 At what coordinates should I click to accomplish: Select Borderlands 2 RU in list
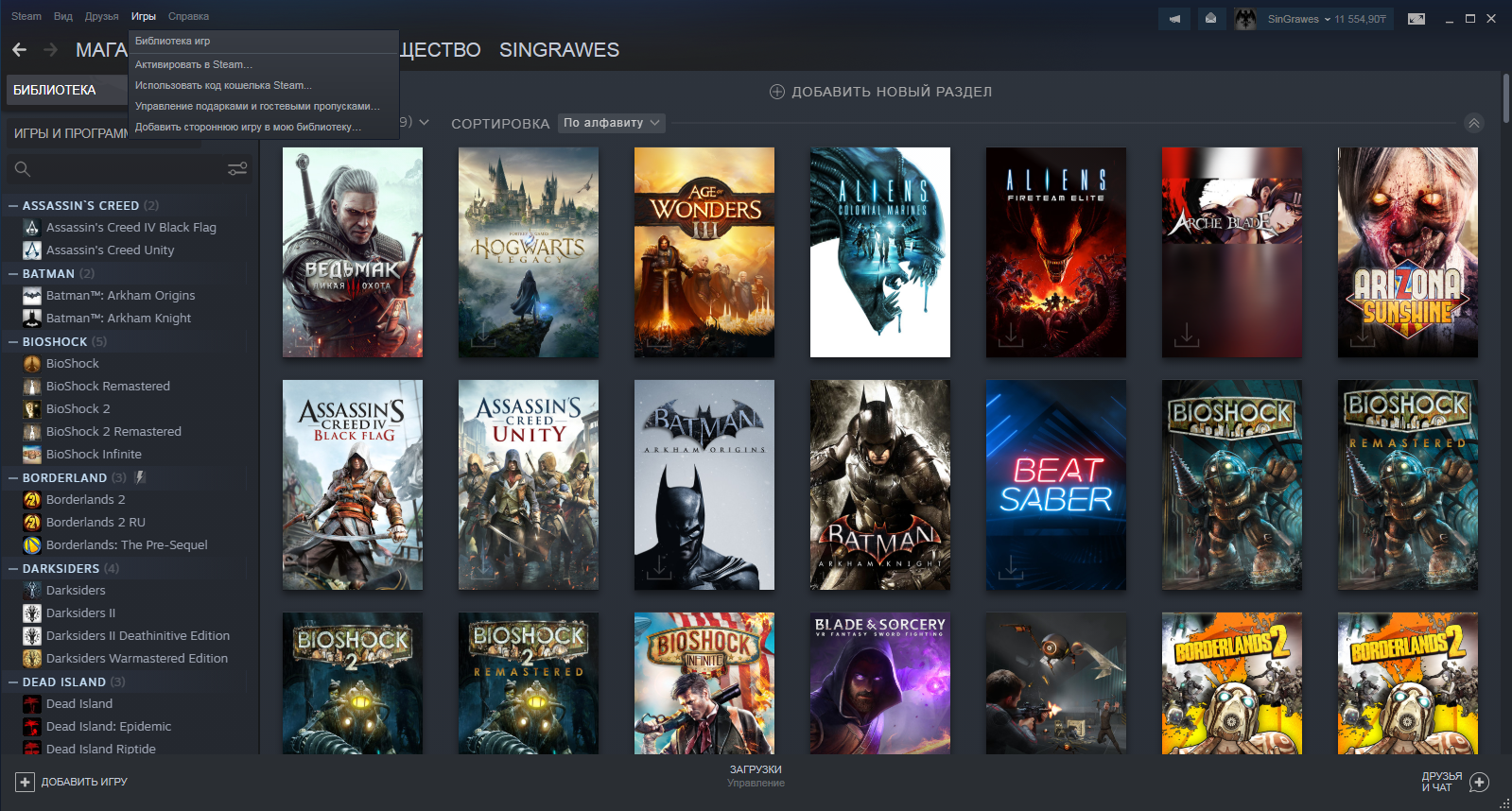point(96,523)
